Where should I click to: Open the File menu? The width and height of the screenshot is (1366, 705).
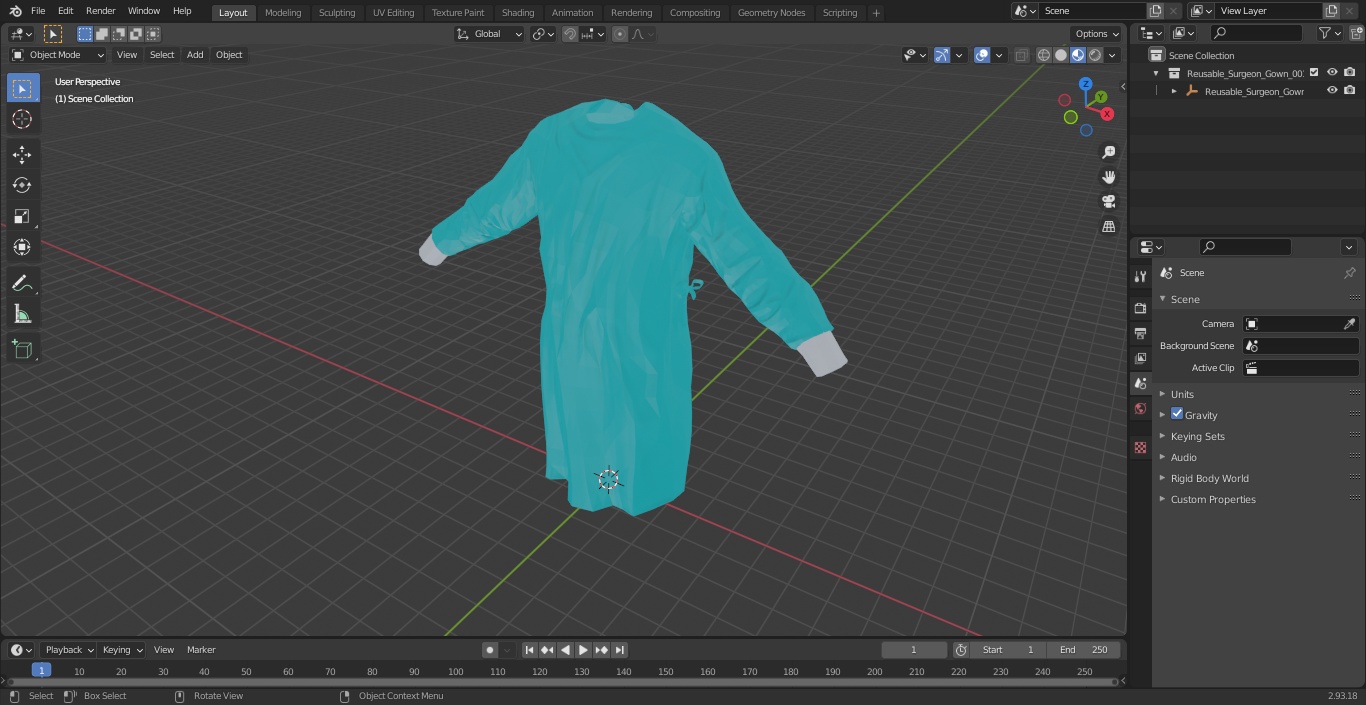38,11
